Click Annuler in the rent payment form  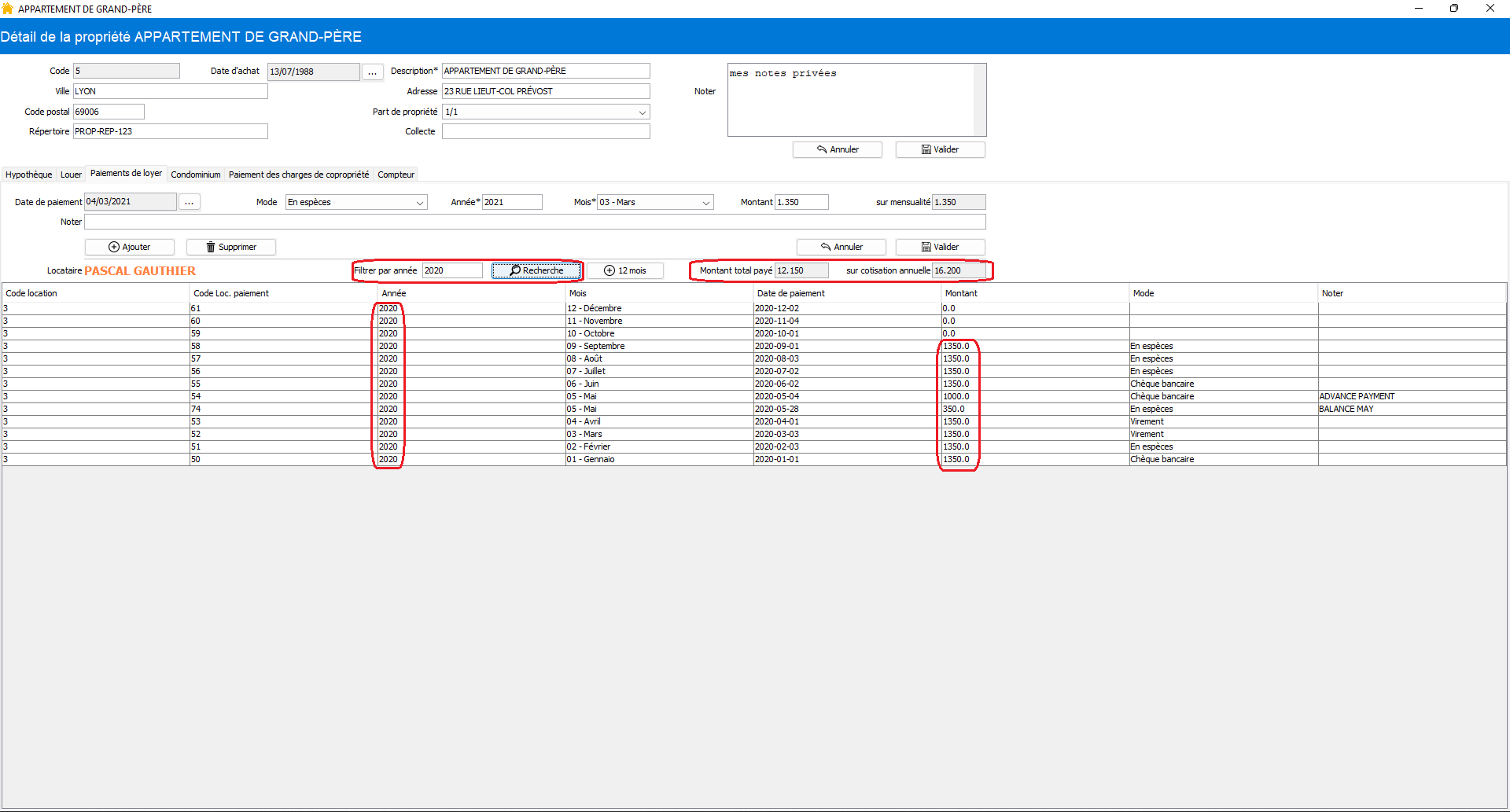click(842, 247)
